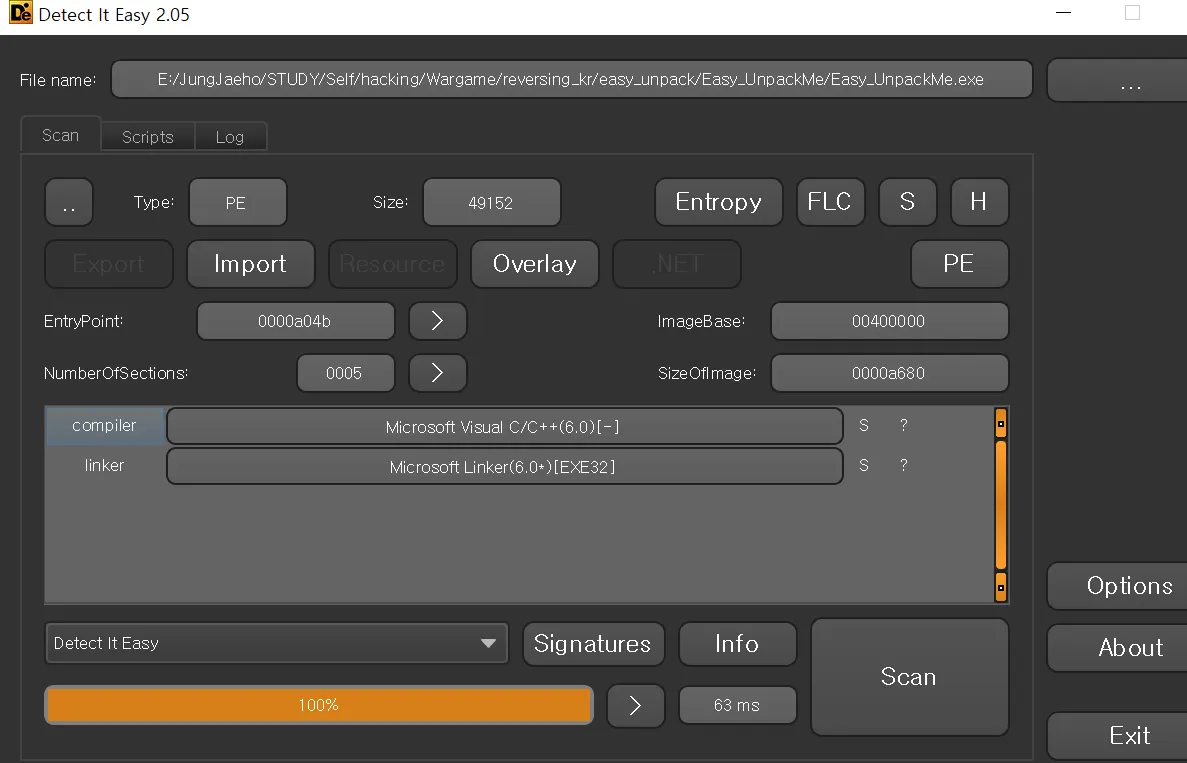Click the '..' button next to Type
1187x763 pixels.
click(x=69, y=203)
